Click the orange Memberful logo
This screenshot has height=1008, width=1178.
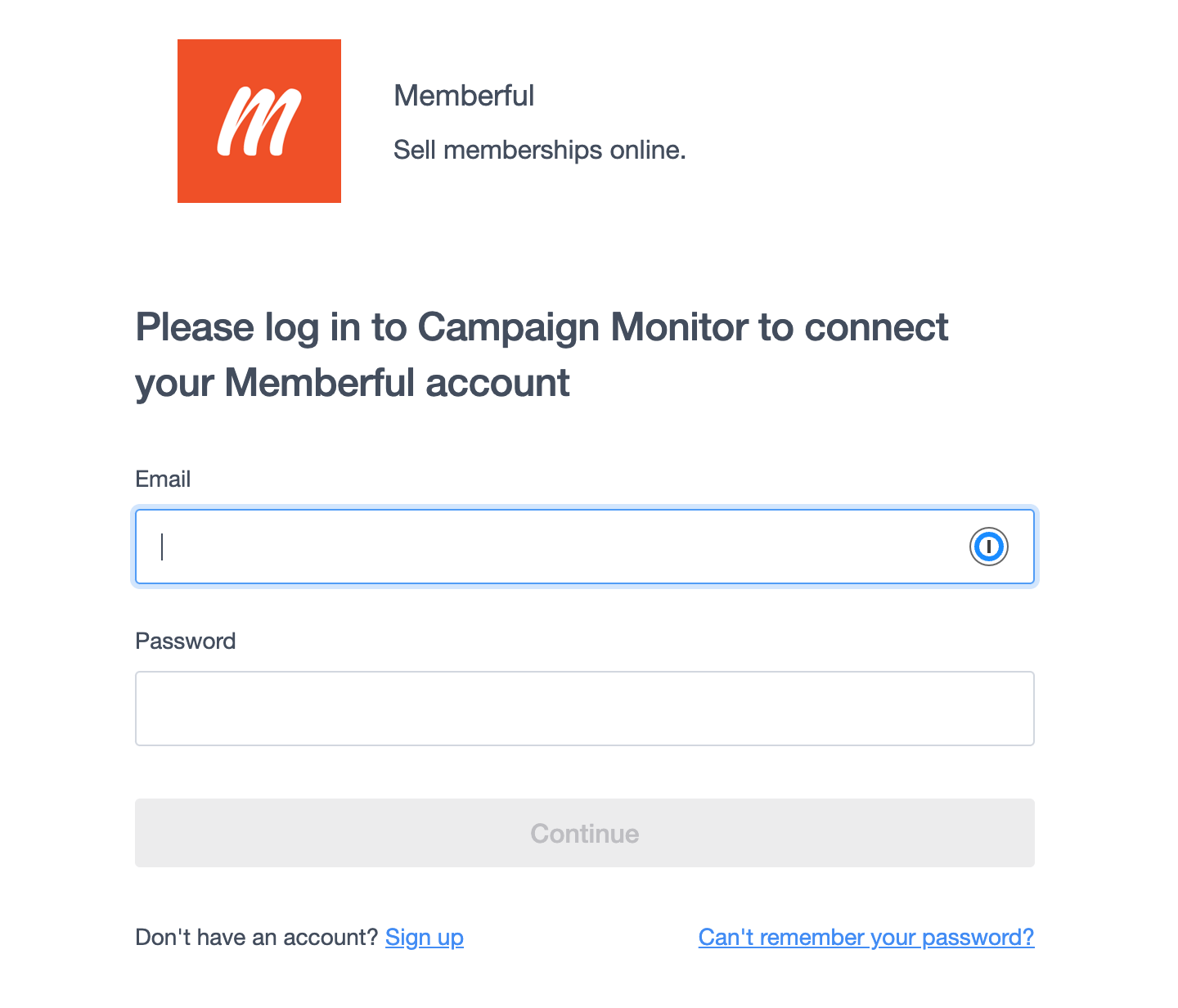click(259, 121)
